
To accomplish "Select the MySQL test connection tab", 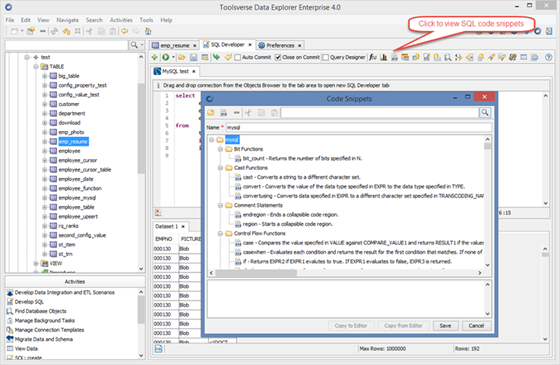I will coord(175,71).
